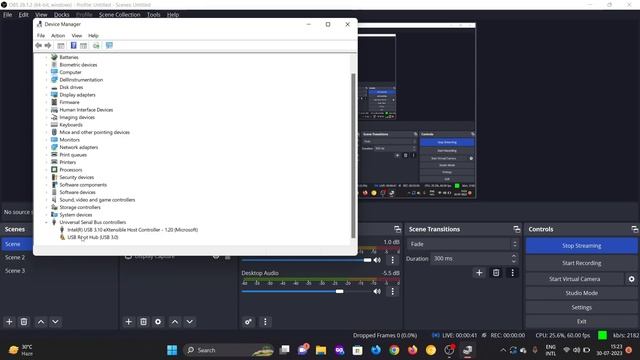Configure virtual camera with the gear icon

click(631, 279)
